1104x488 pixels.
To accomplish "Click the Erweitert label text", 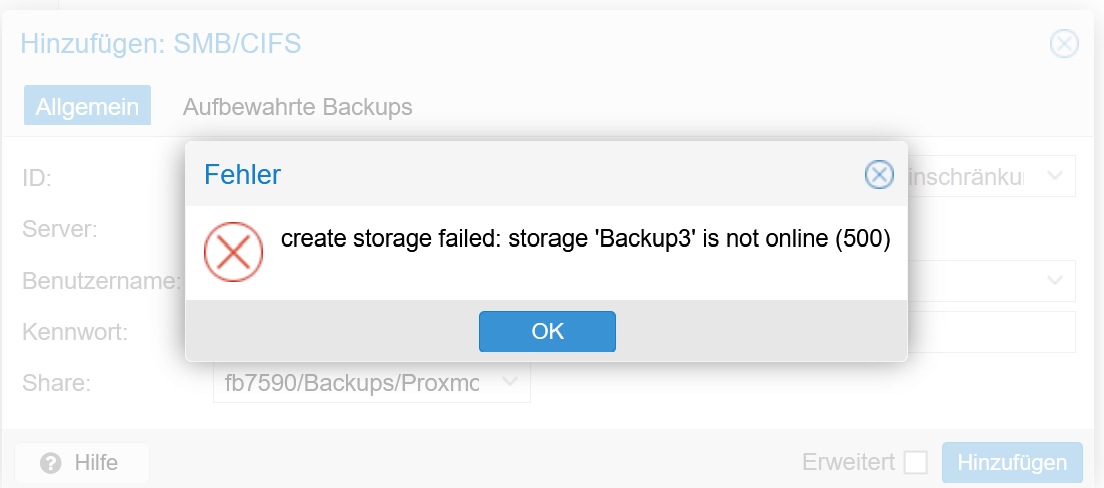I will (x=848, y=463).
